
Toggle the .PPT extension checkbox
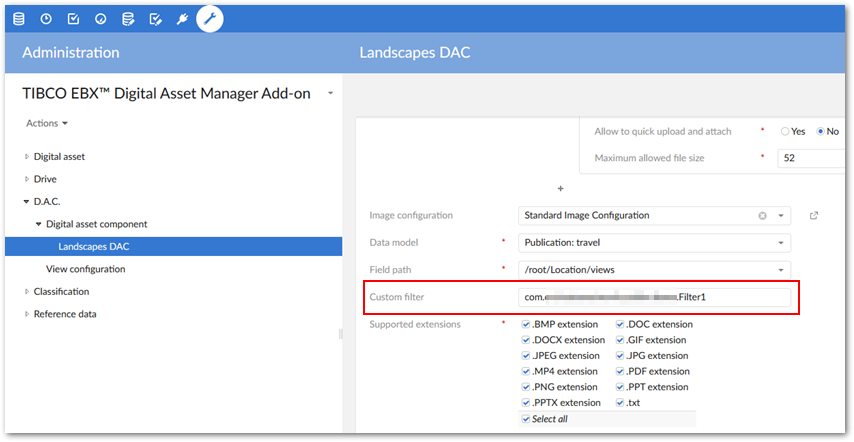click(620, 388)
